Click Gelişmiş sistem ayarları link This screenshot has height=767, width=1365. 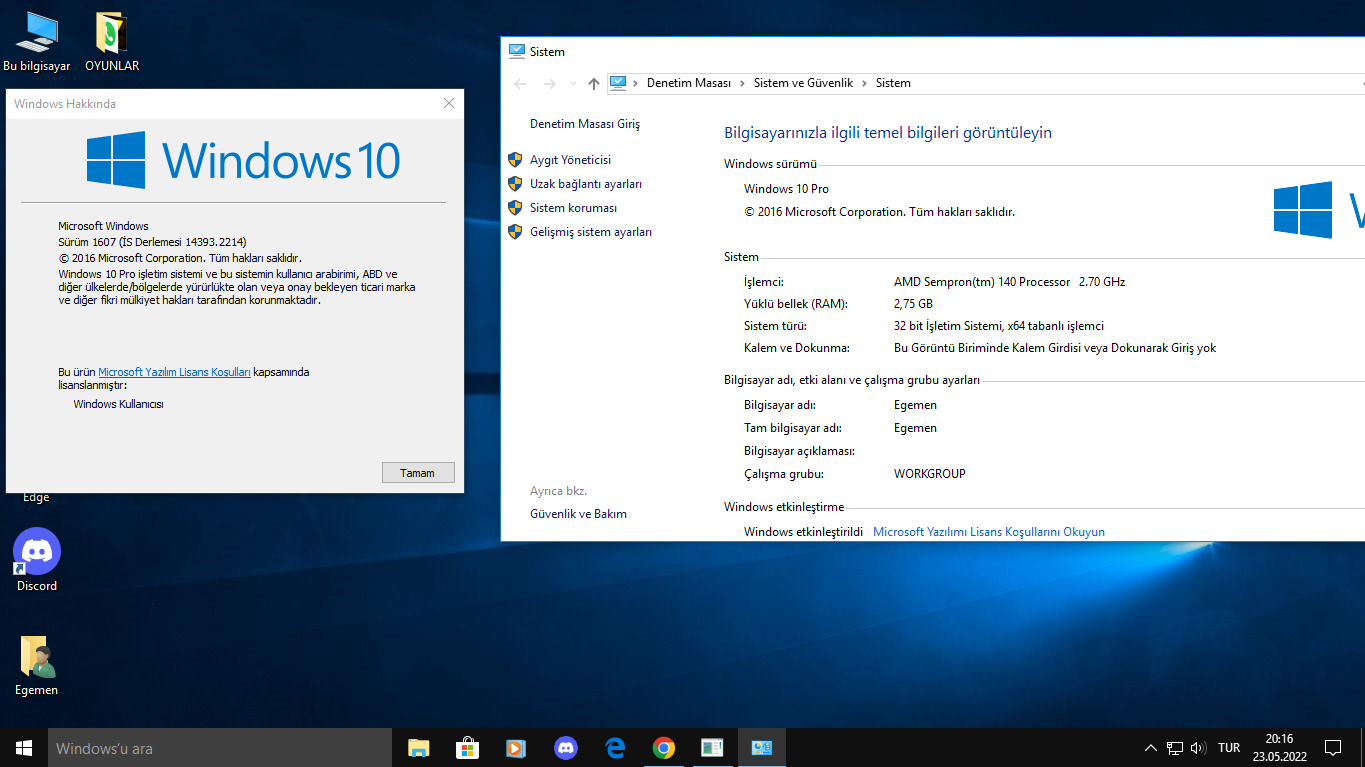(590, 232)
